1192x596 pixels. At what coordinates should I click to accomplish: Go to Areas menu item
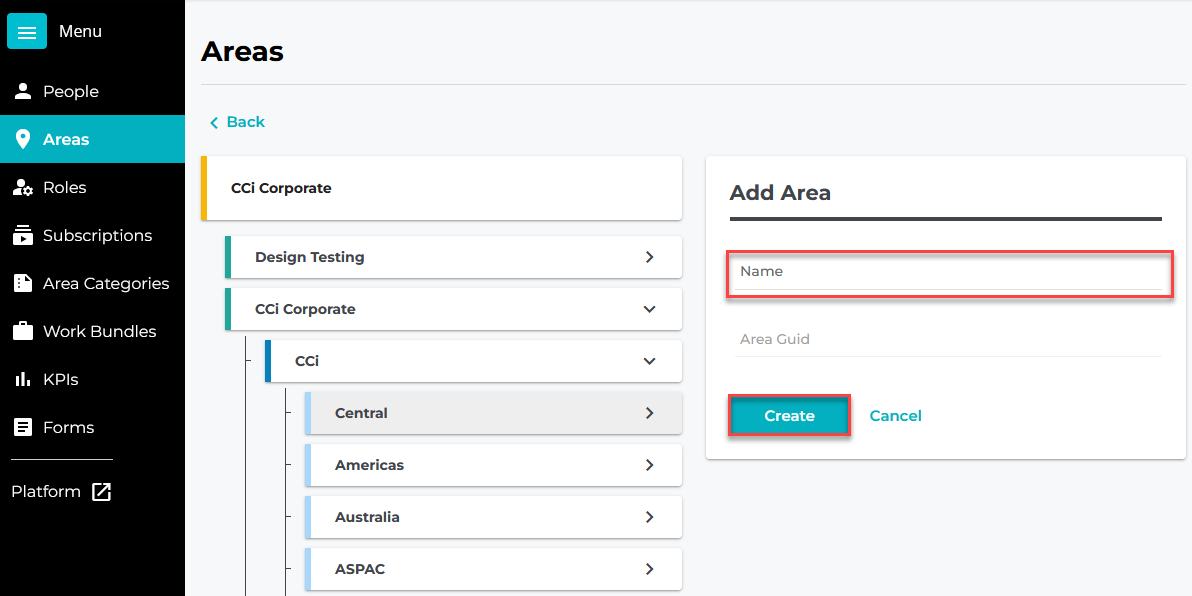click(x=66, y=140)
